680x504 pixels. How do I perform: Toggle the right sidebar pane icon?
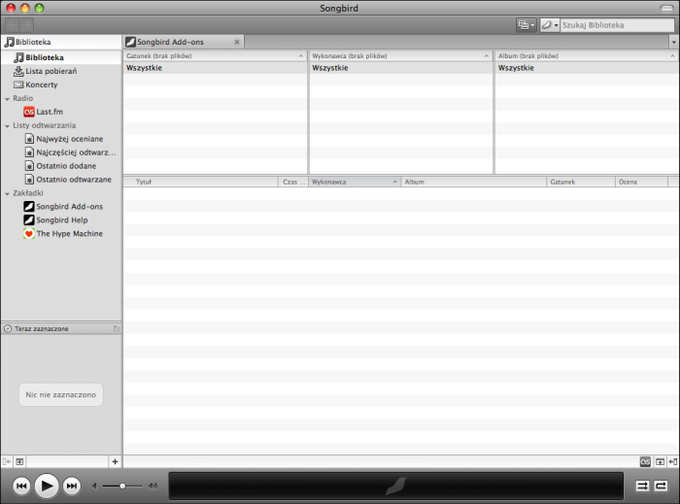point(673,462)
